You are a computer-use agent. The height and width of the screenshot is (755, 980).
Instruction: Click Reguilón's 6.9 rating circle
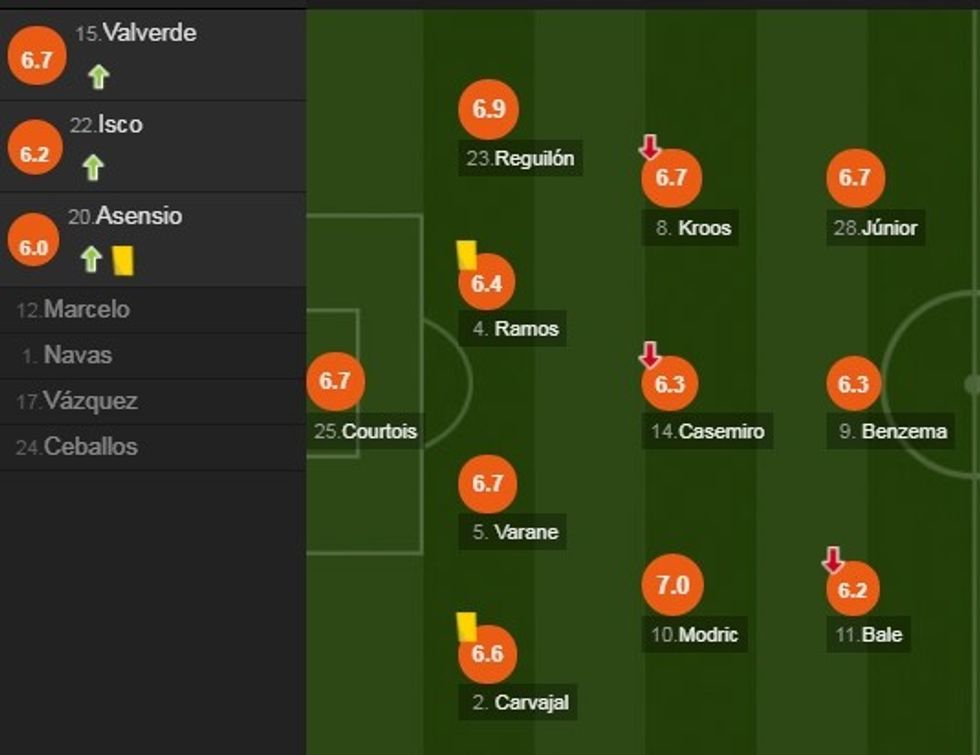pos(488,110)
